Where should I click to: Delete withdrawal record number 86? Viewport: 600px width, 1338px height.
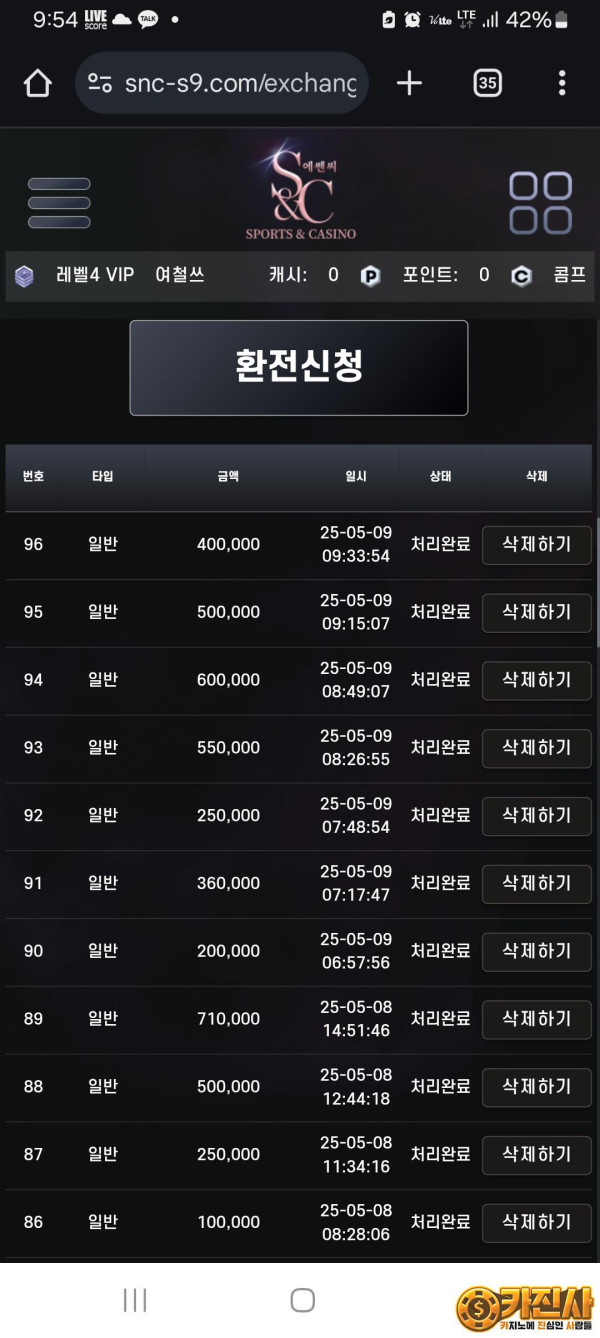(536, 1222)
